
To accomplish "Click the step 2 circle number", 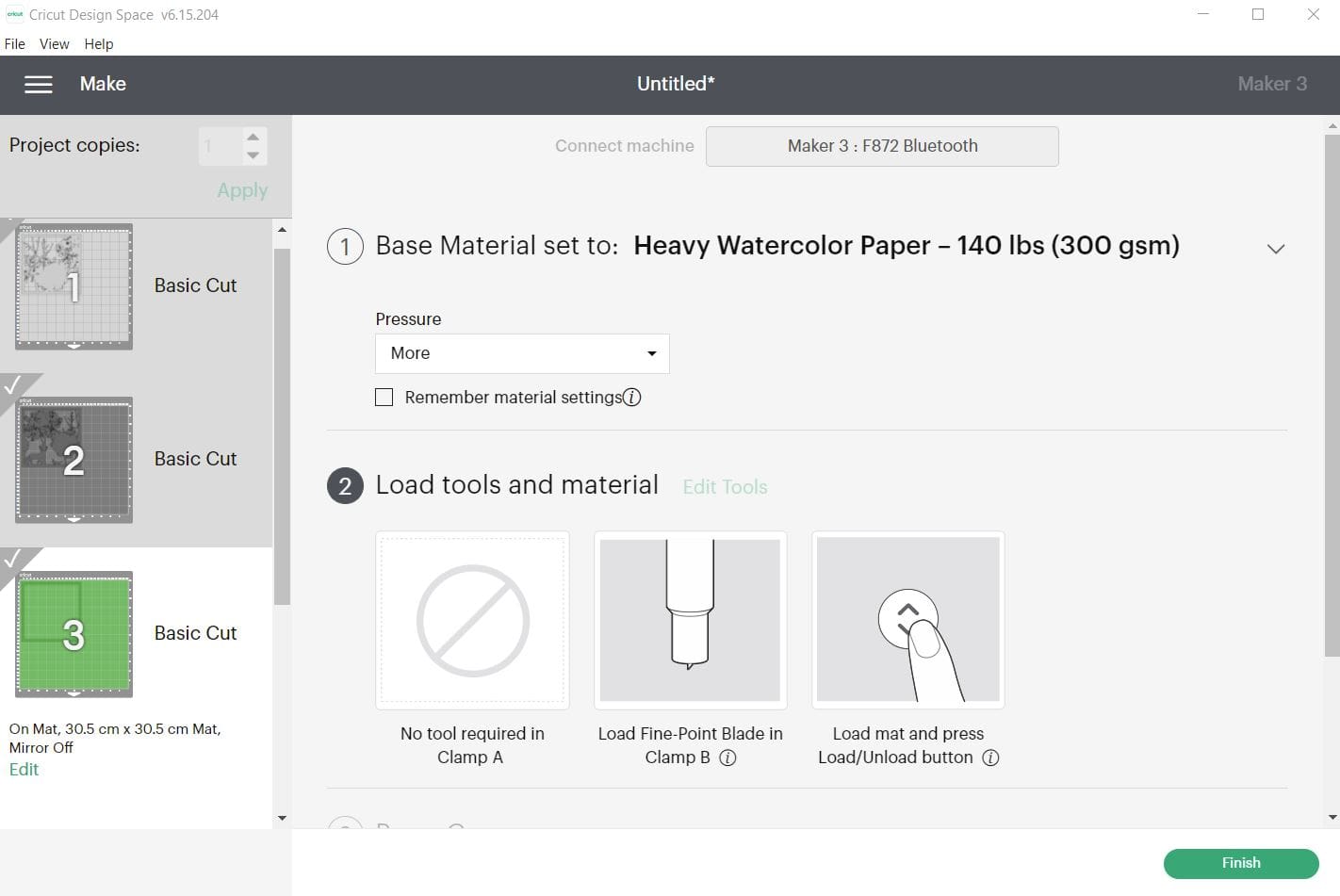I will [345, 486].
